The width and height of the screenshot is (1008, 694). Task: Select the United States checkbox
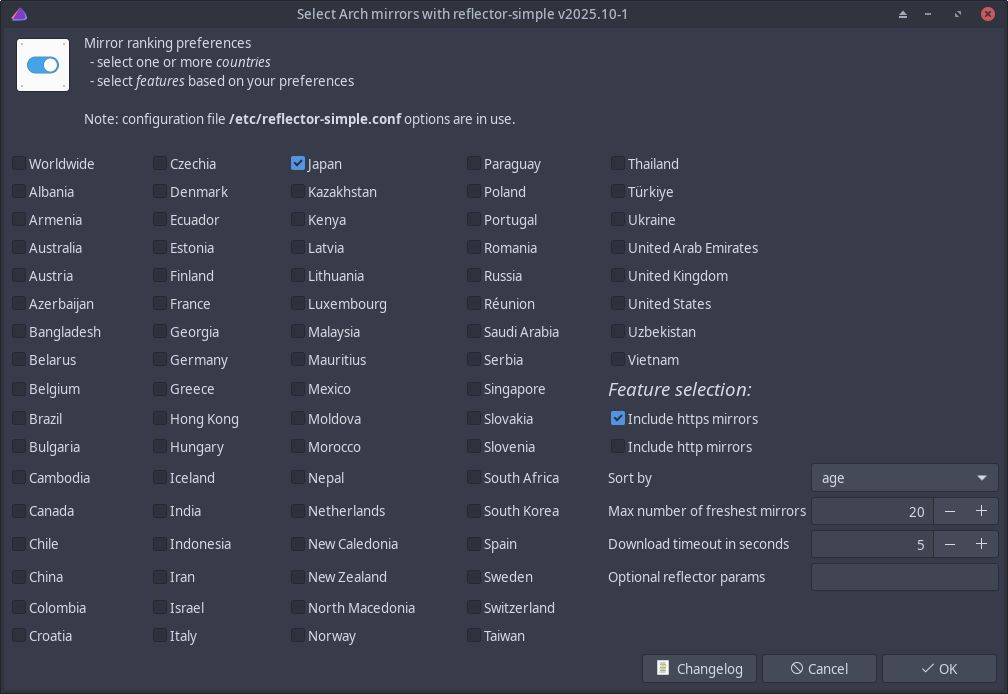618,304
